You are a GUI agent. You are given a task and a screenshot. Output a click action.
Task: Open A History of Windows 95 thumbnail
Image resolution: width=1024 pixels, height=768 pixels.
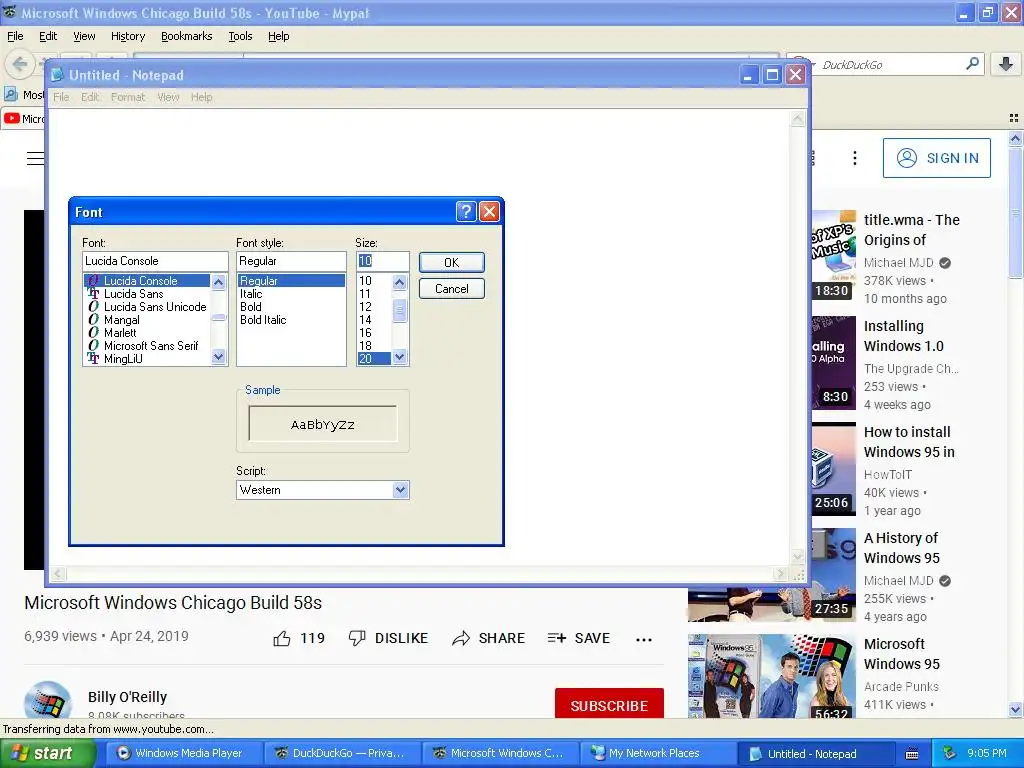(x=834, y=574)
